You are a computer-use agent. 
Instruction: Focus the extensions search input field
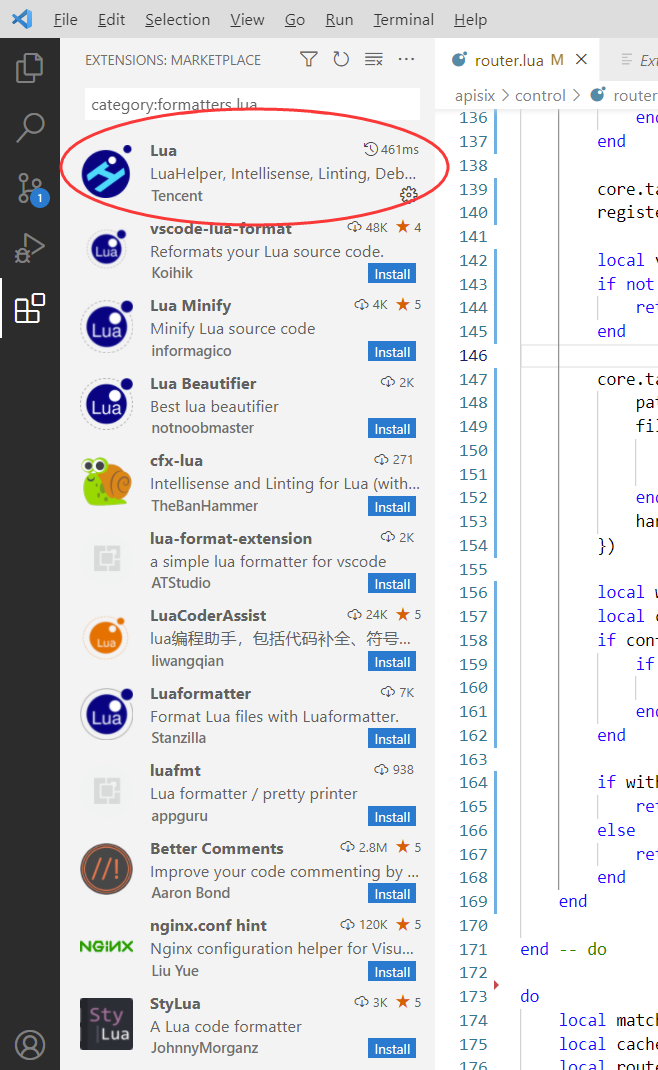[252, 104]
